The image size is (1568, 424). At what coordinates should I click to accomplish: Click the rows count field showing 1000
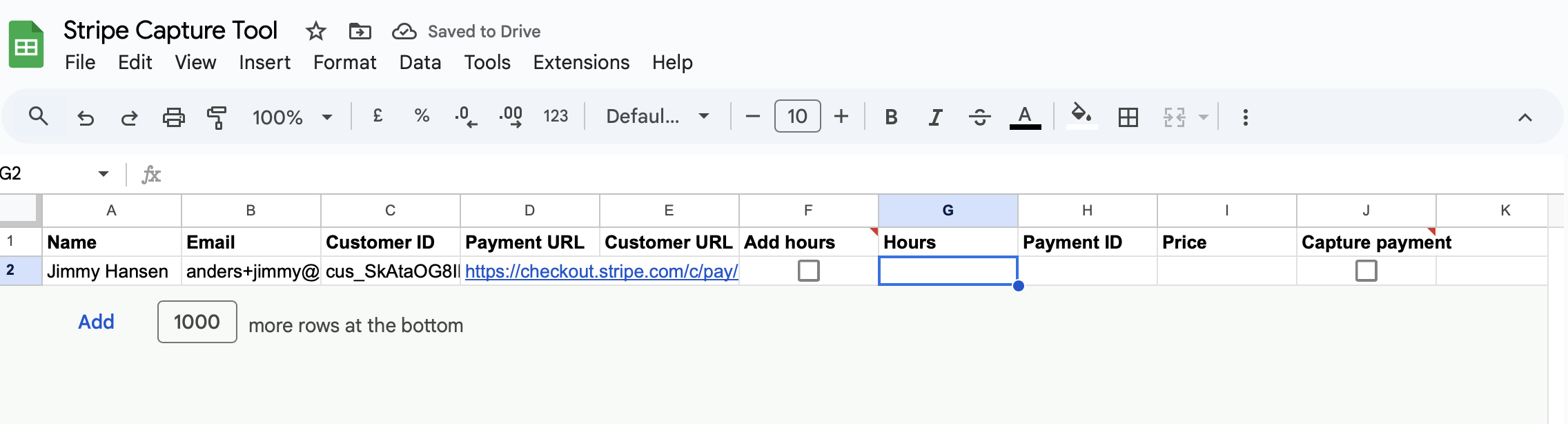[197, 322]
